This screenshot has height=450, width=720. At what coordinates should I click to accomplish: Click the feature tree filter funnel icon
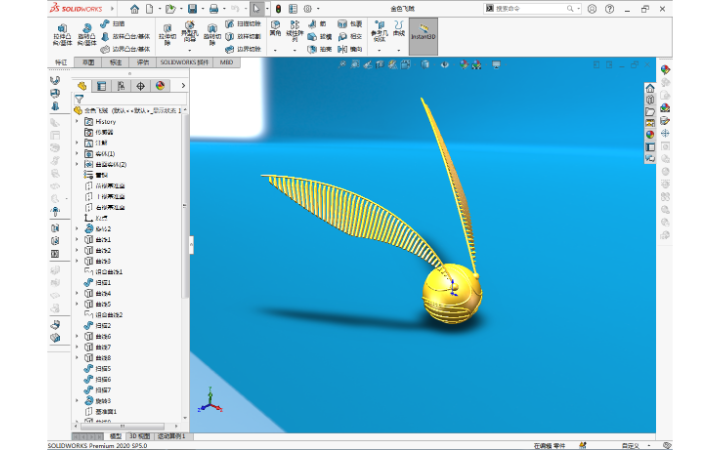click(x=78, y=99)
